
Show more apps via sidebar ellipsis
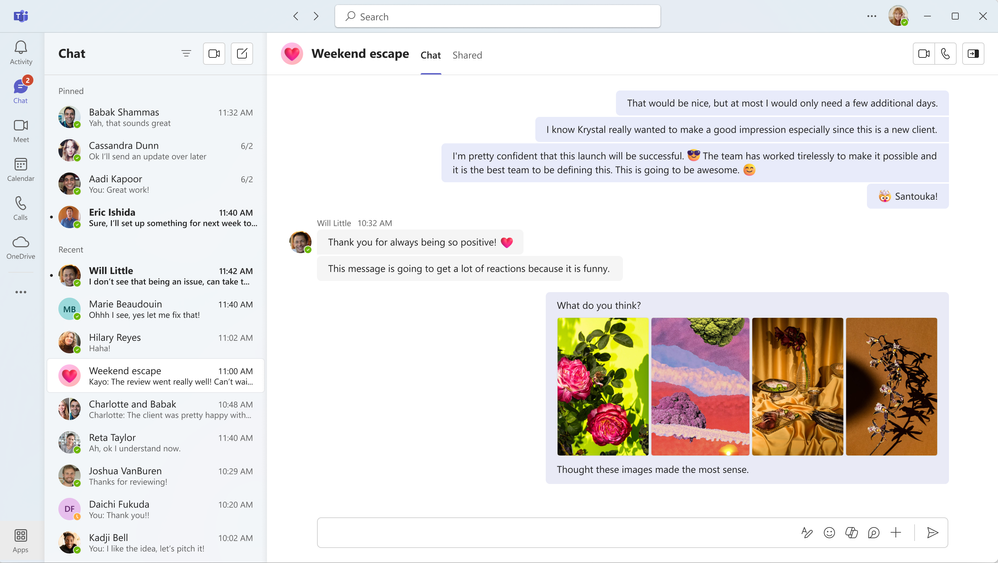pyautogui.click(x=20, y=292)
